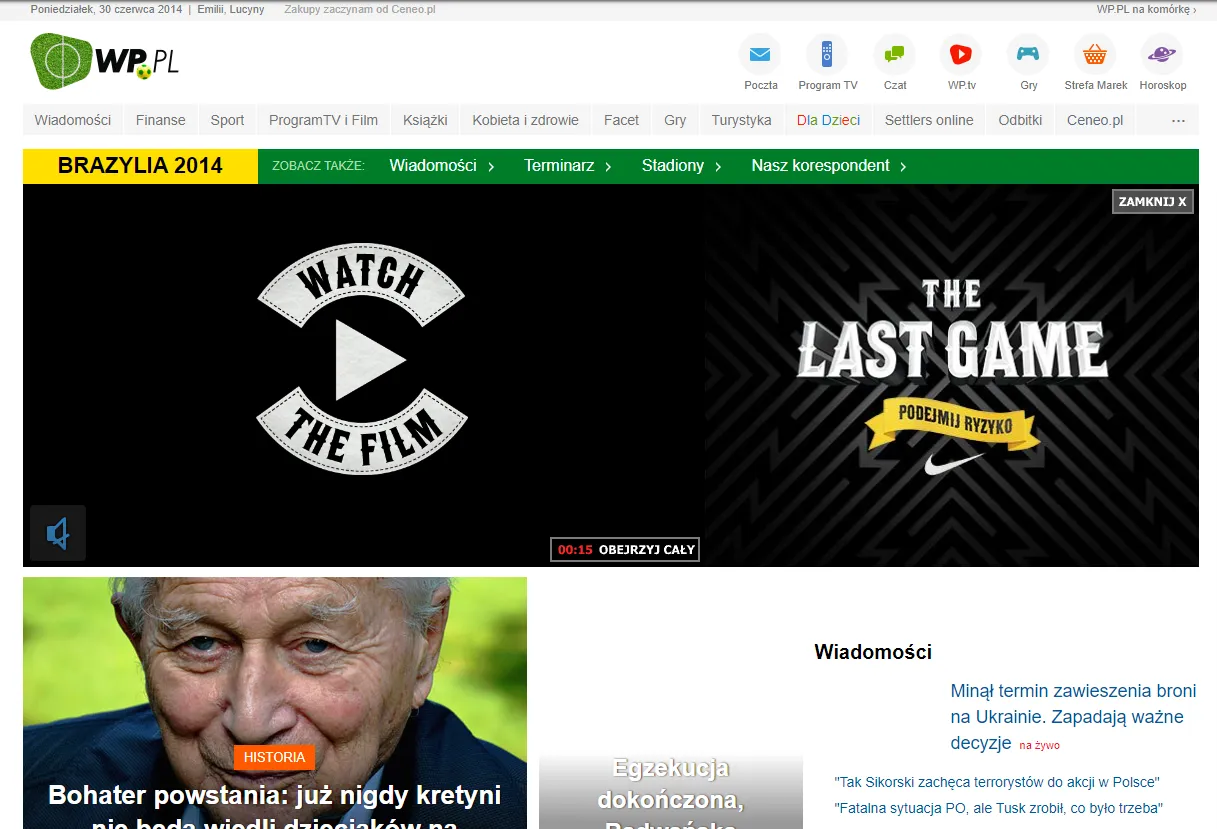Open the Gry gamepad icon
1217x829 pixels.
1028,54
